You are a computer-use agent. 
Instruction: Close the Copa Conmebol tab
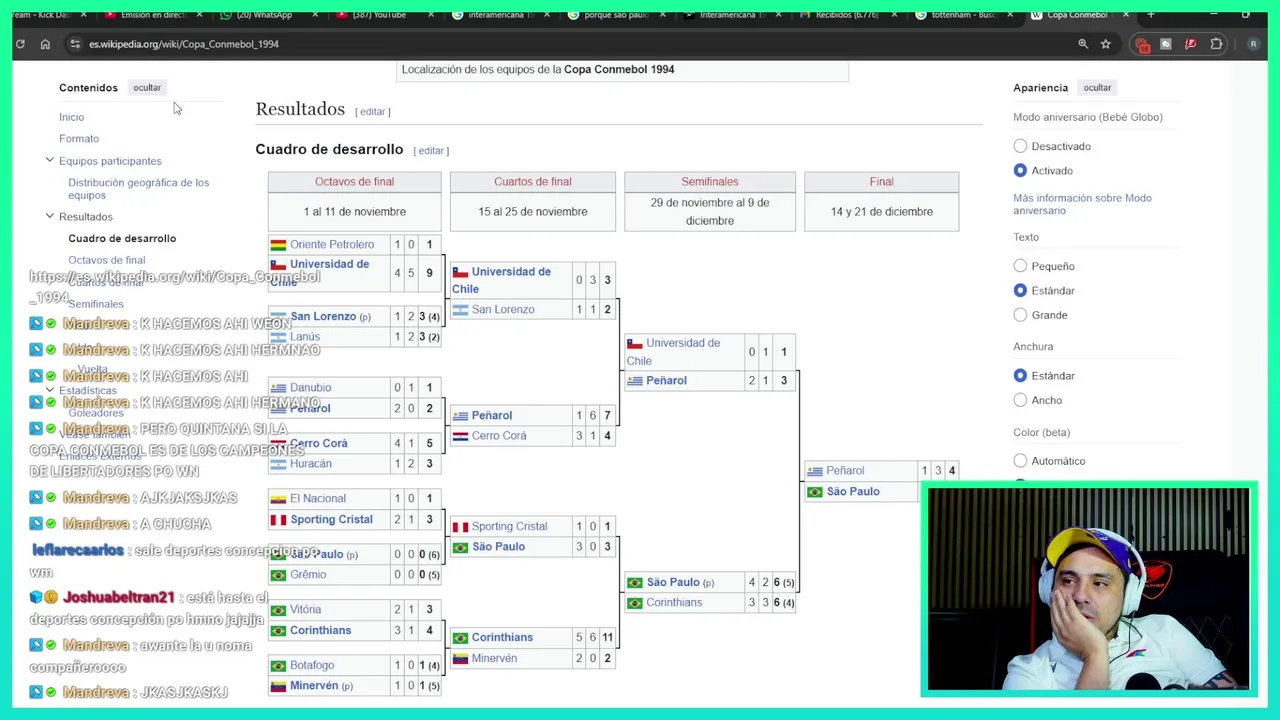(x=1126, y=14)
